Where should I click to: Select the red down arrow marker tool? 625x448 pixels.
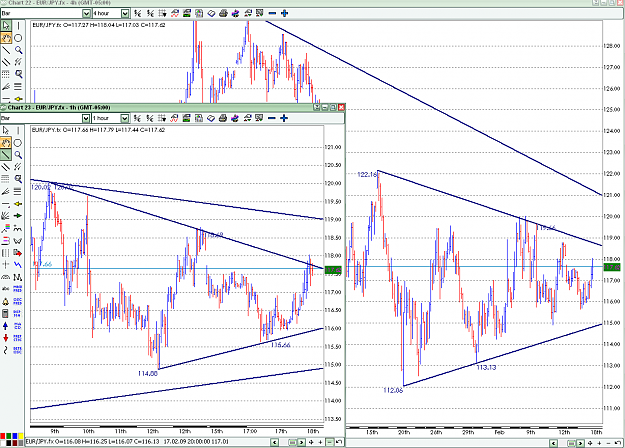[6, 338]
